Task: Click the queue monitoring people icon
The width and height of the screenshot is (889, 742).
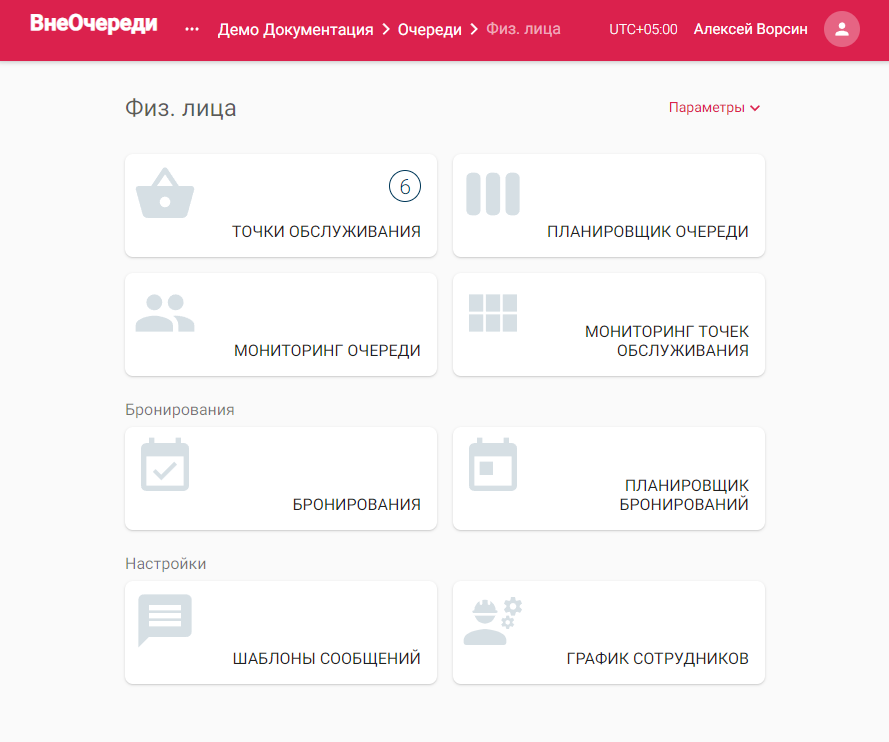Action: (x=165, y=313)
